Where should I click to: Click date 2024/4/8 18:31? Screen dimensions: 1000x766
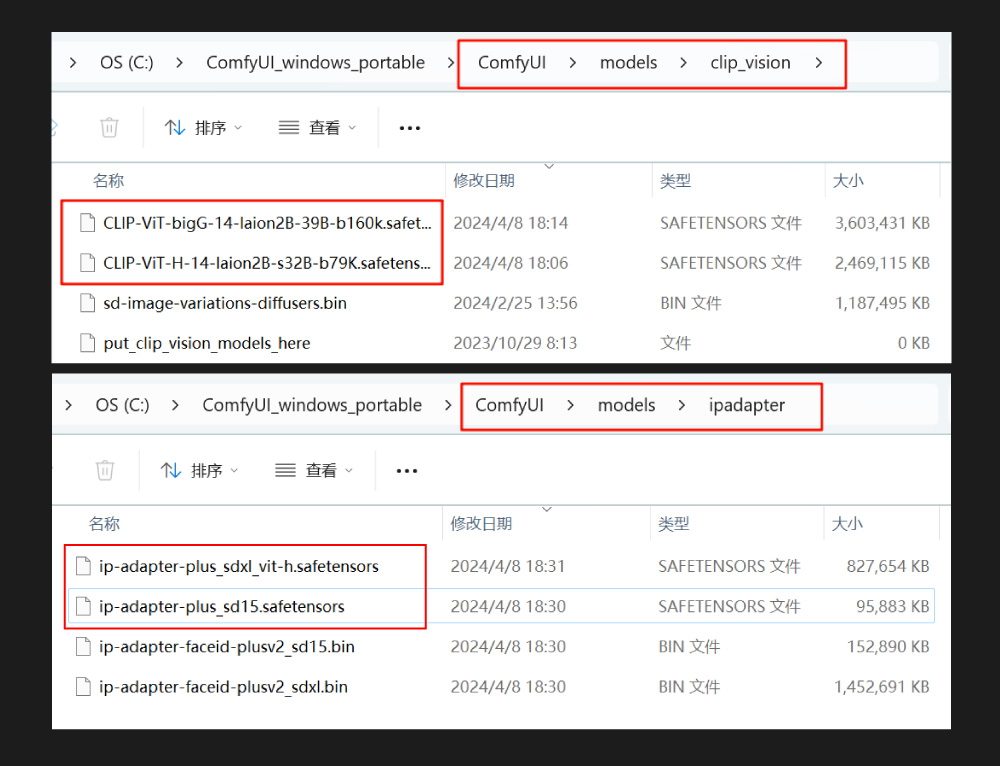pyautogui.click(x=508, y=566)
